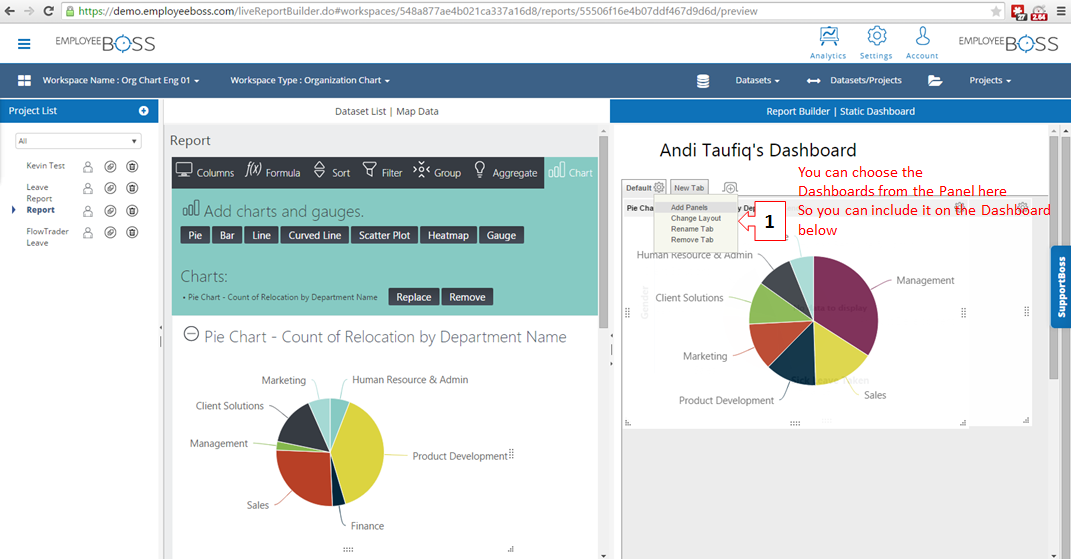
Task: Delete FlowTrader Leave with trash icon
Action: [x=133, y=232]
